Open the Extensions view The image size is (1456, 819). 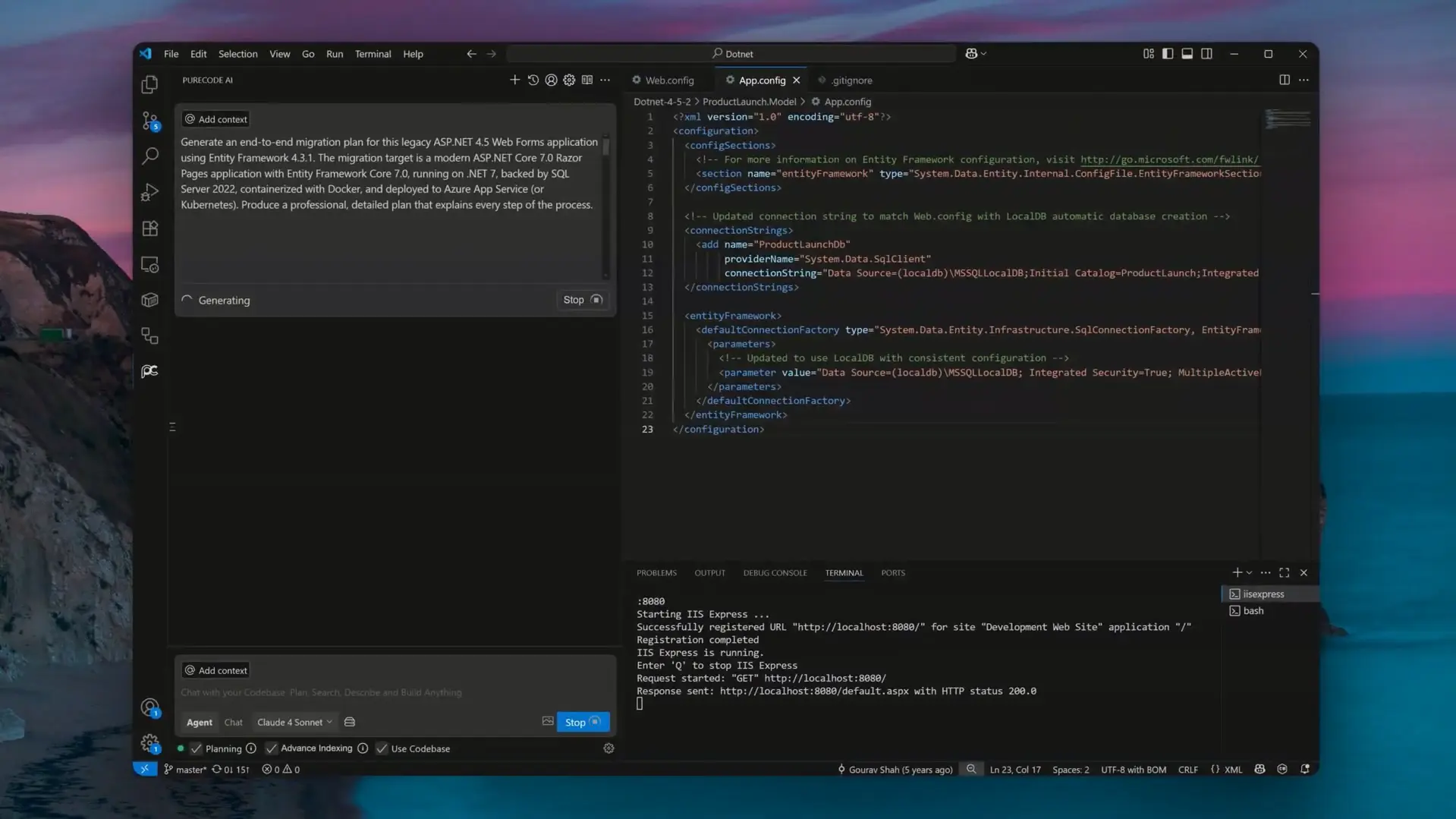point(149,228)
